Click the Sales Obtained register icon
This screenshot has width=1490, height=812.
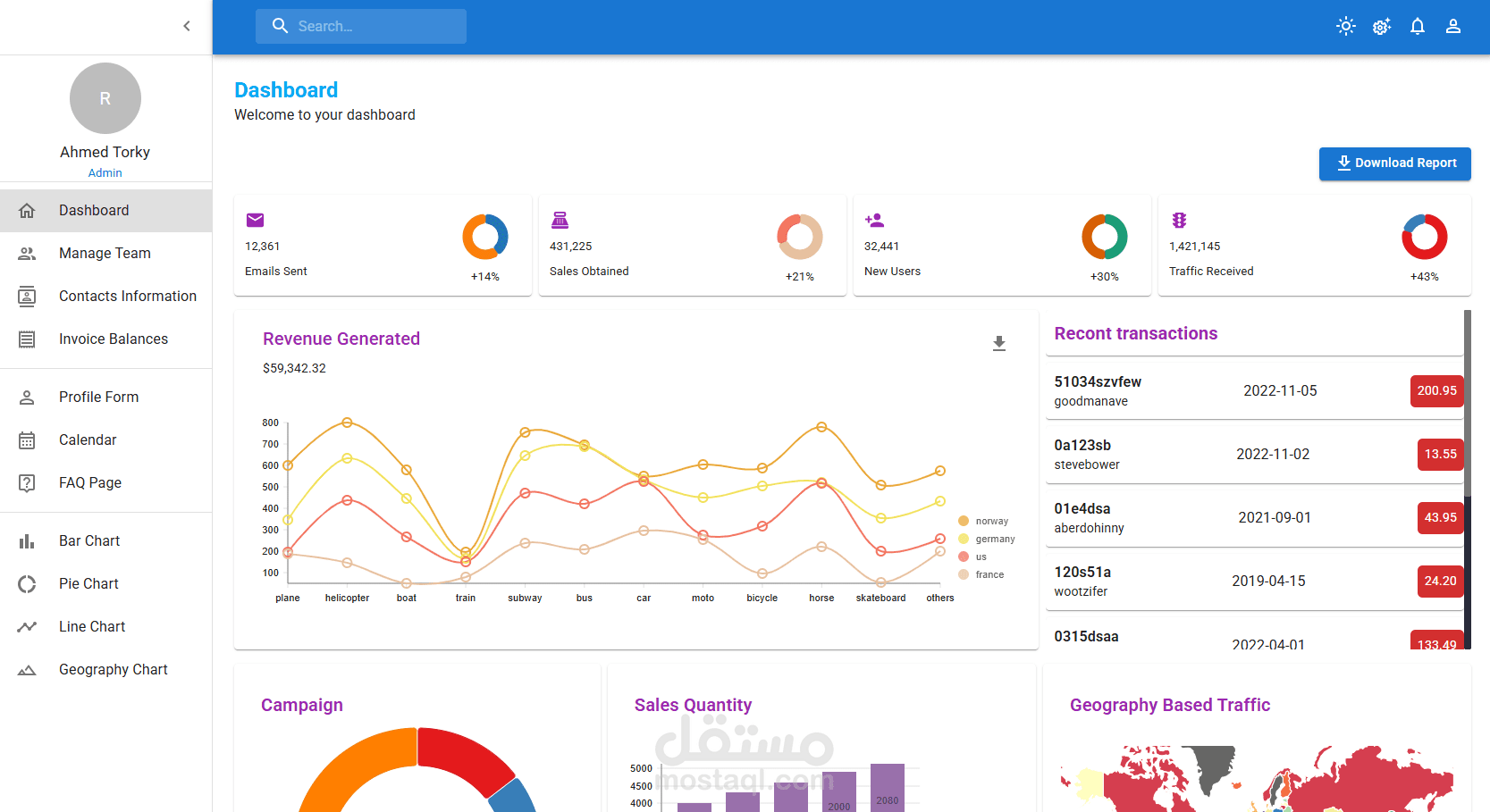click(560, 220)
